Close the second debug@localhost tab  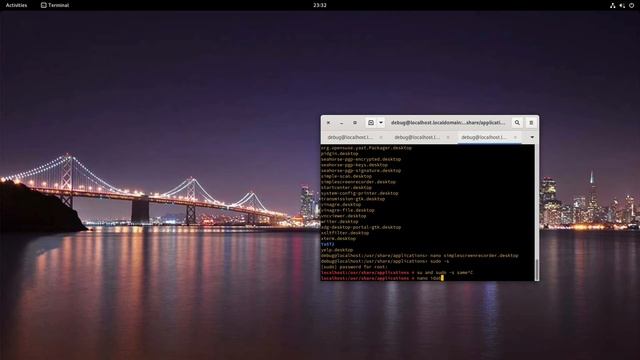coord(448,137)
